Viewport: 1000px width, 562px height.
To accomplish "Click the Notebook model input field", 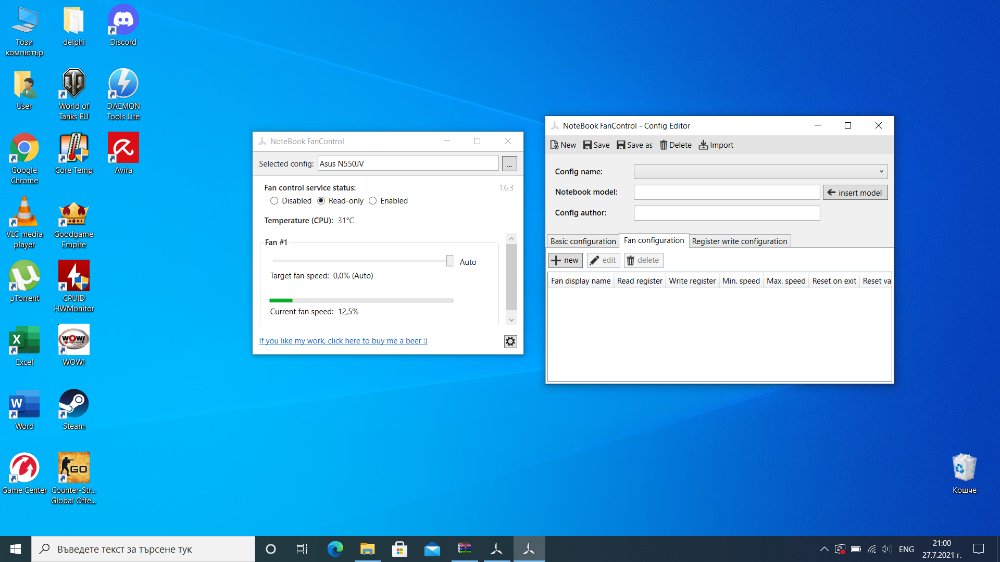I will tap(726, 192).
